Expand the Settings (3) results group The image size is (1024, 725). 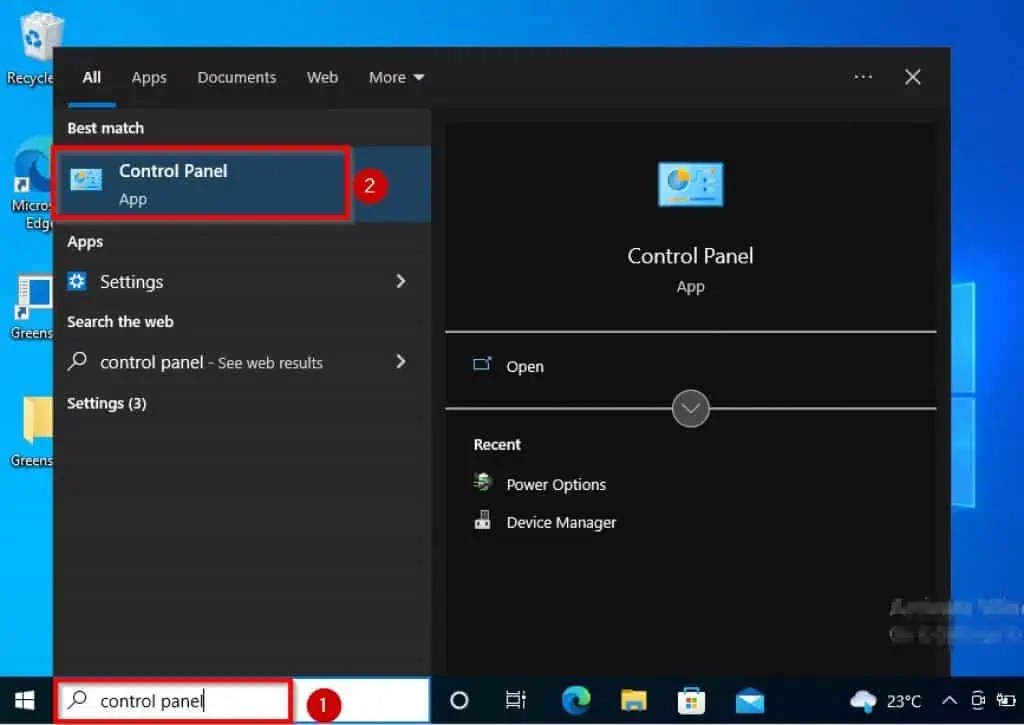107,404
